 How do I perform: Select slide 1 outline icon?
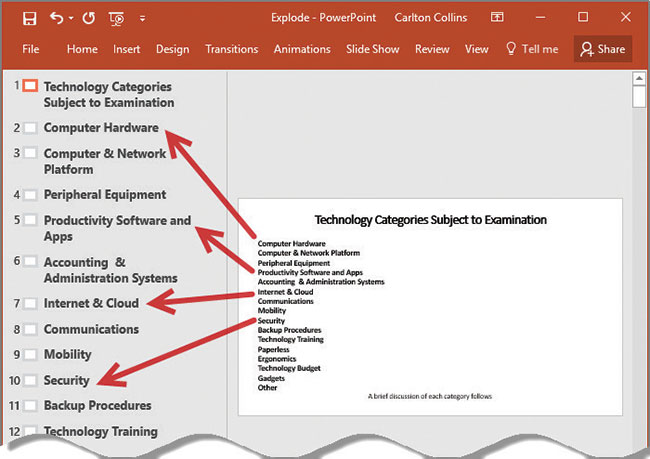pyautogui.click(x=30, y=87)
